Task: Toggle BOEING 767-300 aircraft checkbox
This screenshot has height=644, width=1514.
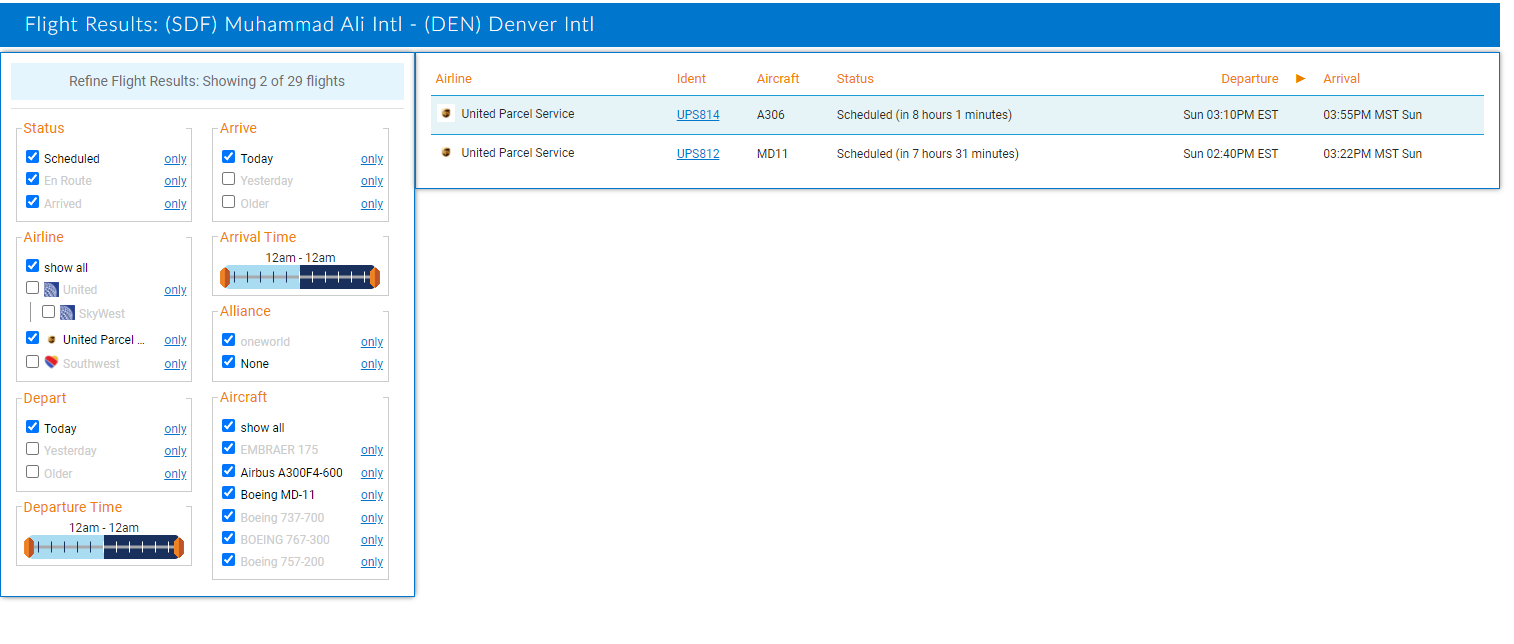Action: 229,538
